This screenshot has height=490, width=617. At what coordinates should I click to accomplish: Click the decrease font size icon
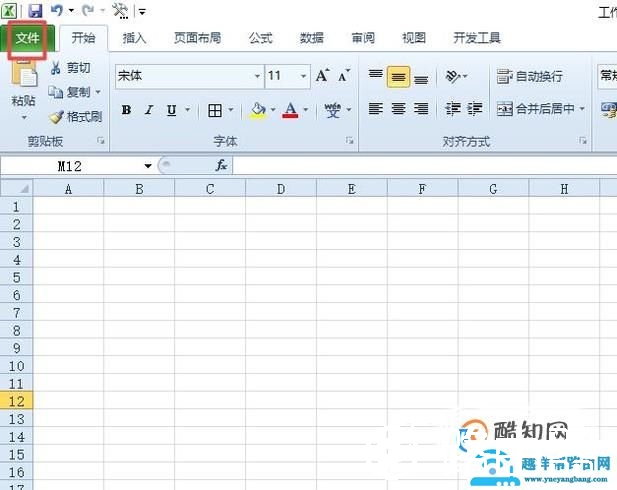(x=344, y=75)
